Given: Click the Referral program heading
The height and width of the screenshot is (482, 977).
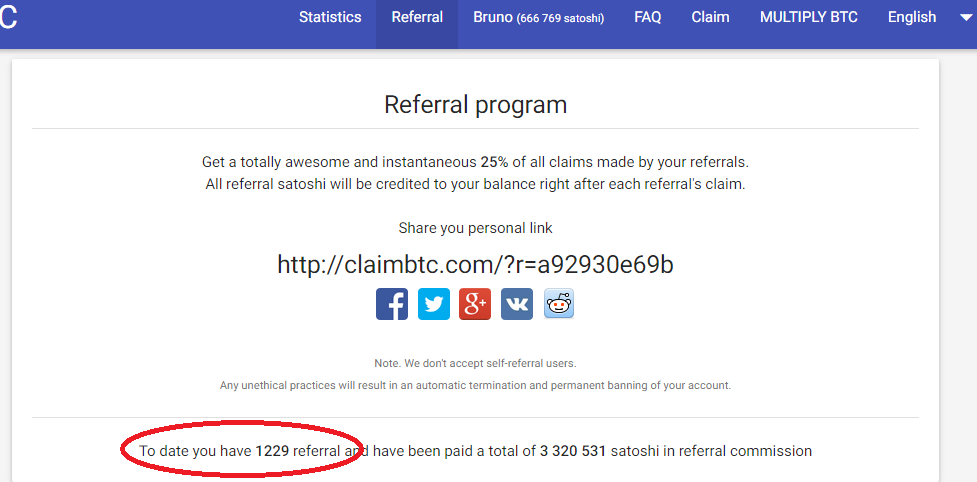Looking at the screenshot, I should point(475,105).
